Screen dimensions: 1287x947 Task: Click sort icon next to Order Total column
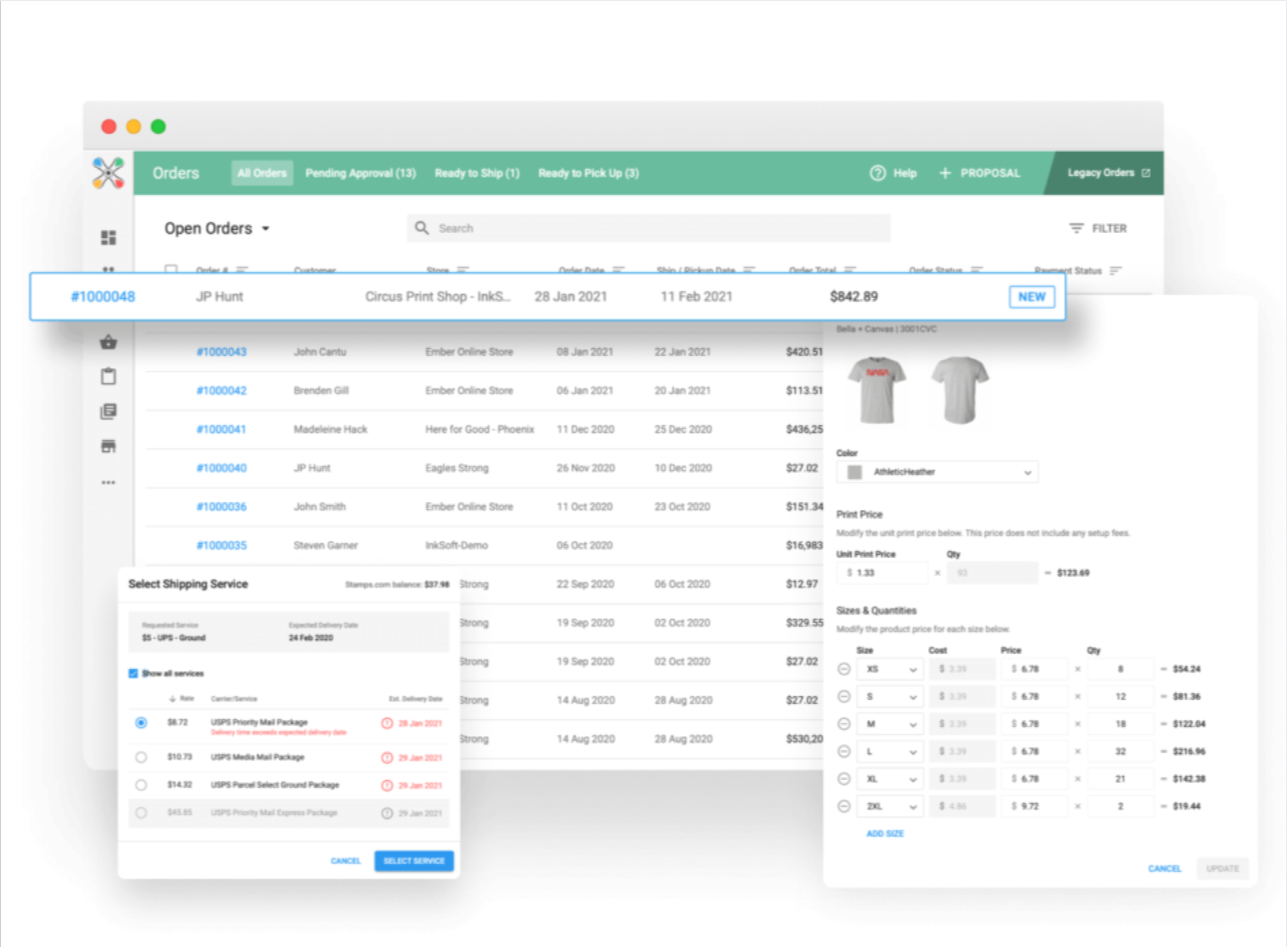(850, 270)
